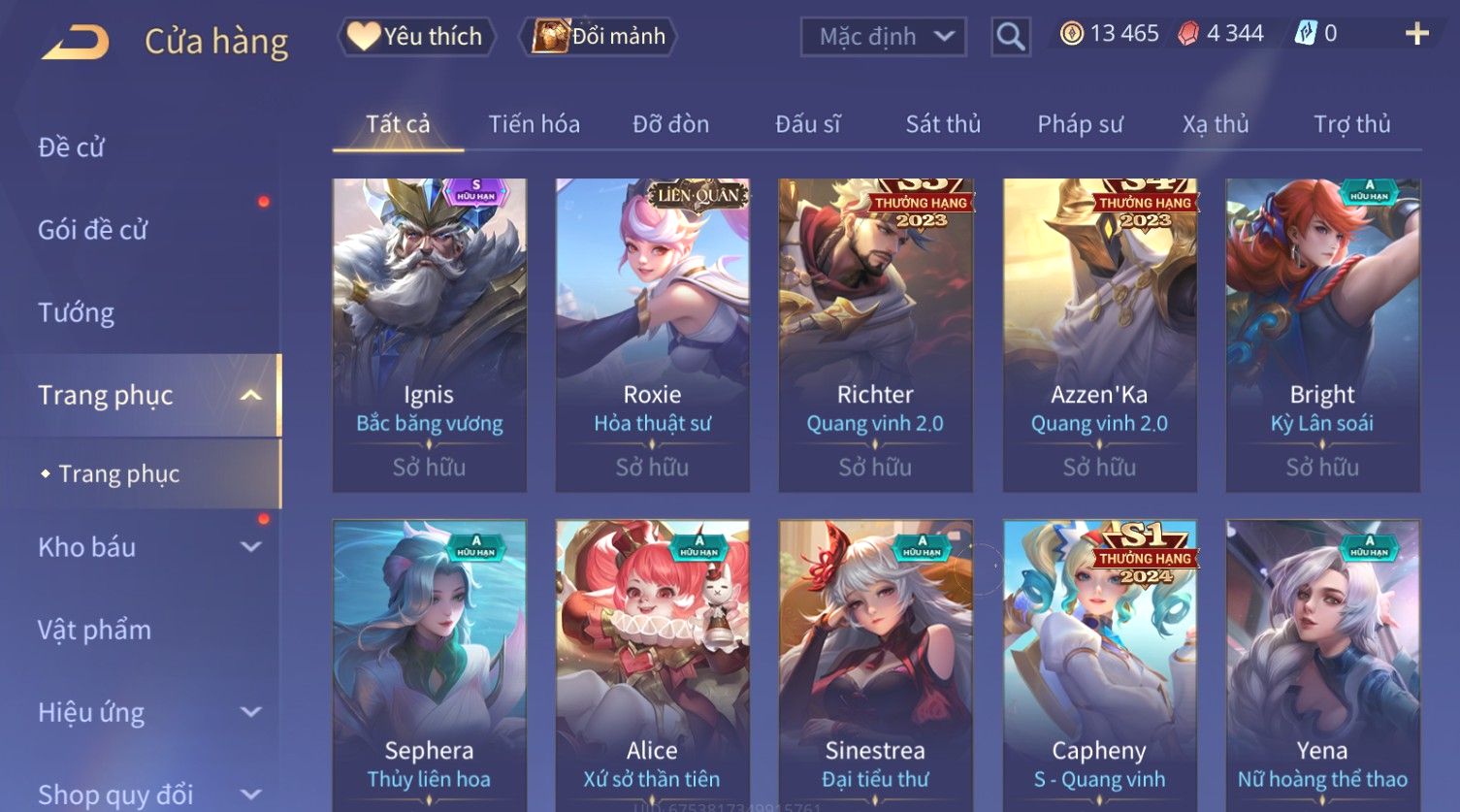Collapse the Trang phục sidebar section
1460x812 pixels.
[250, 396]
